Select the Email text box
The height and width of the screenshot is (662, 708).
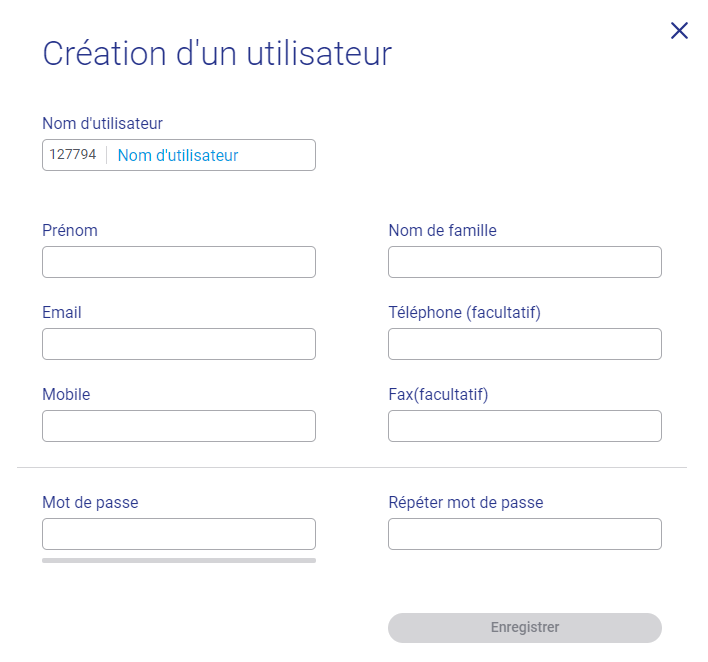coord(179,344)
